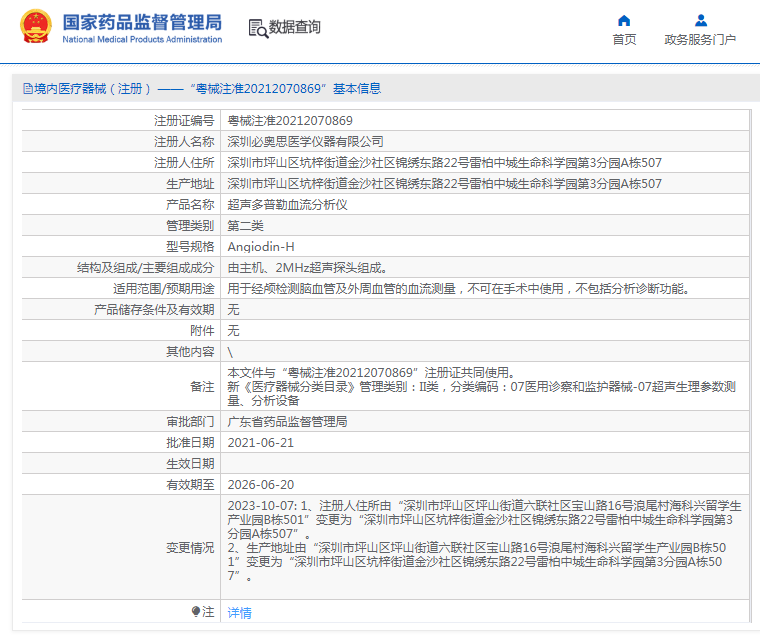Click management class value 第二类
This screenshot has width=760, height=636.
[245, 226]
